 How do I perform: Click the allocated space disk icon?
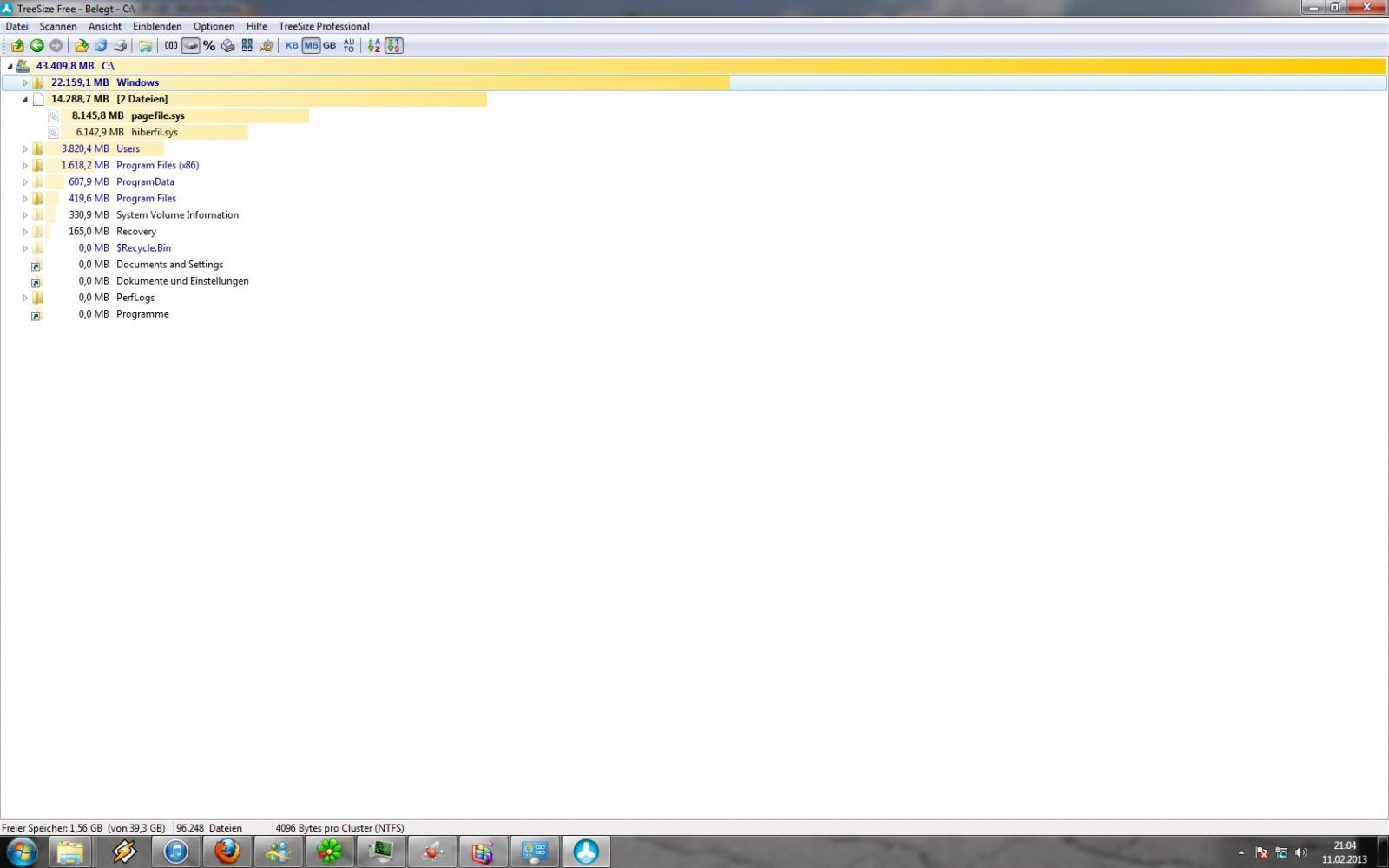pos(228,46)
